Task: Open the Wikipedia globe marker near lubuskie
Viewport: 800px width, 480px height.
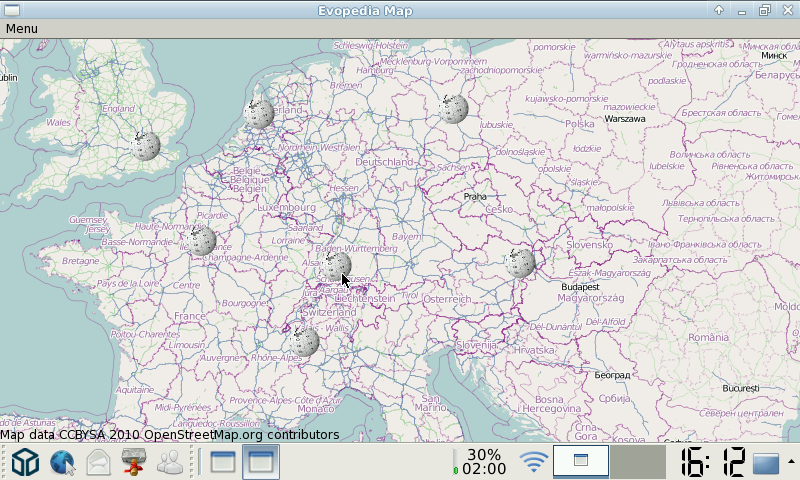Action: [454, 109]
